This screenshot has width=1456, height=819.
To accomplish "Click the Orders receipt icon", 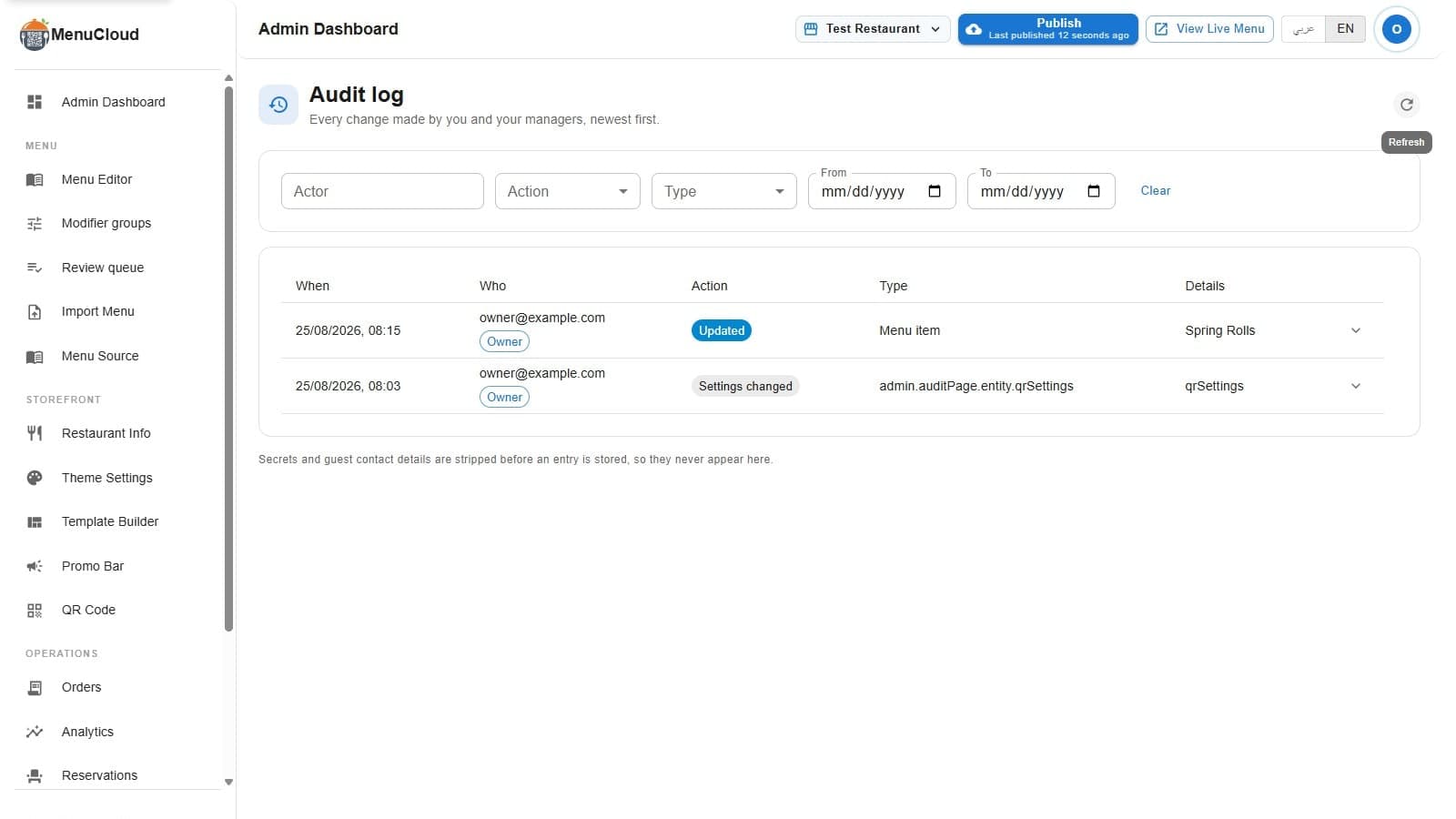I will tap(35, 687).
